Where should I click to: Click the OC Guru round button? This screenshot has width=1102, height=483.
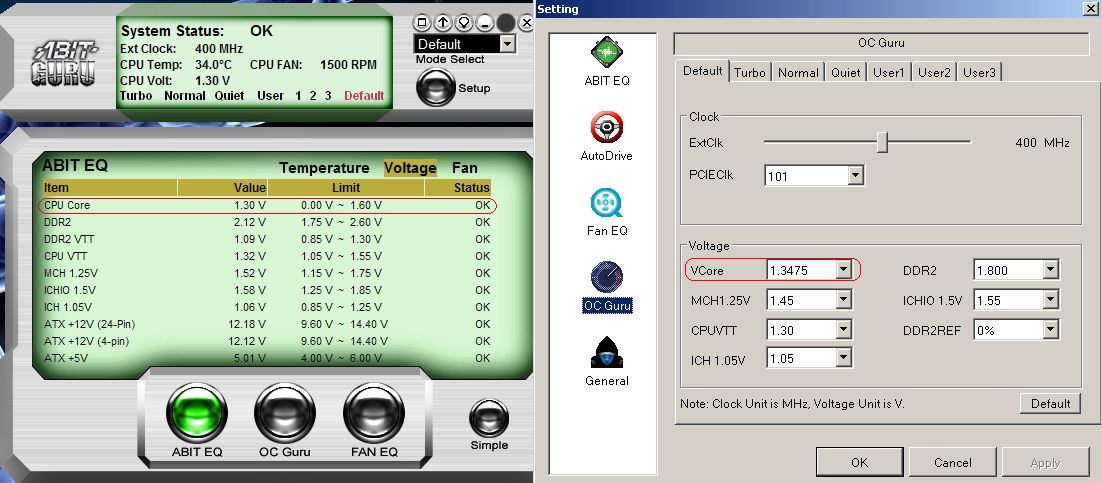pyautogui.click(x=285, y=413)
